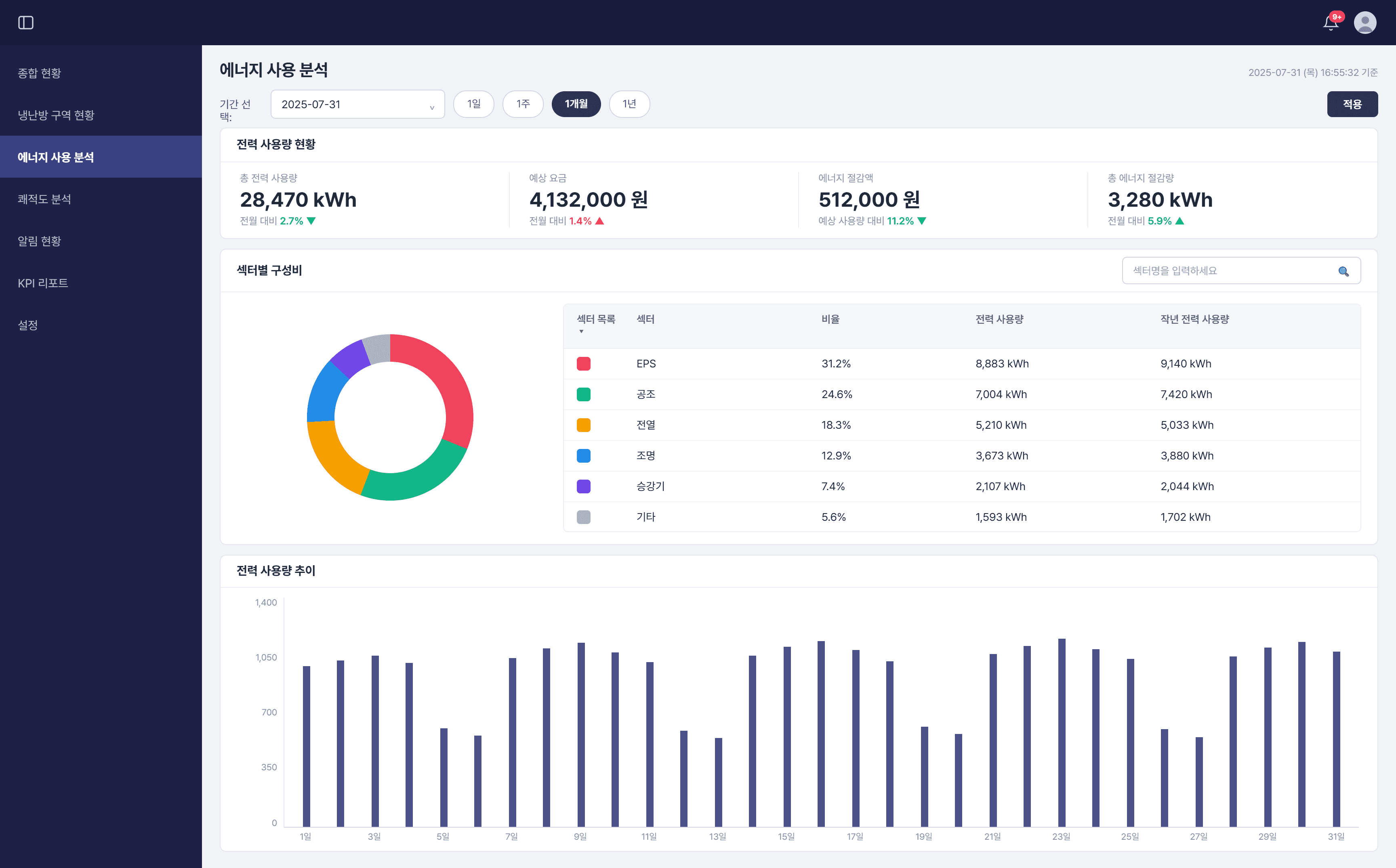
Task: Click the EPS red color swatch
Action: [583, 363]
